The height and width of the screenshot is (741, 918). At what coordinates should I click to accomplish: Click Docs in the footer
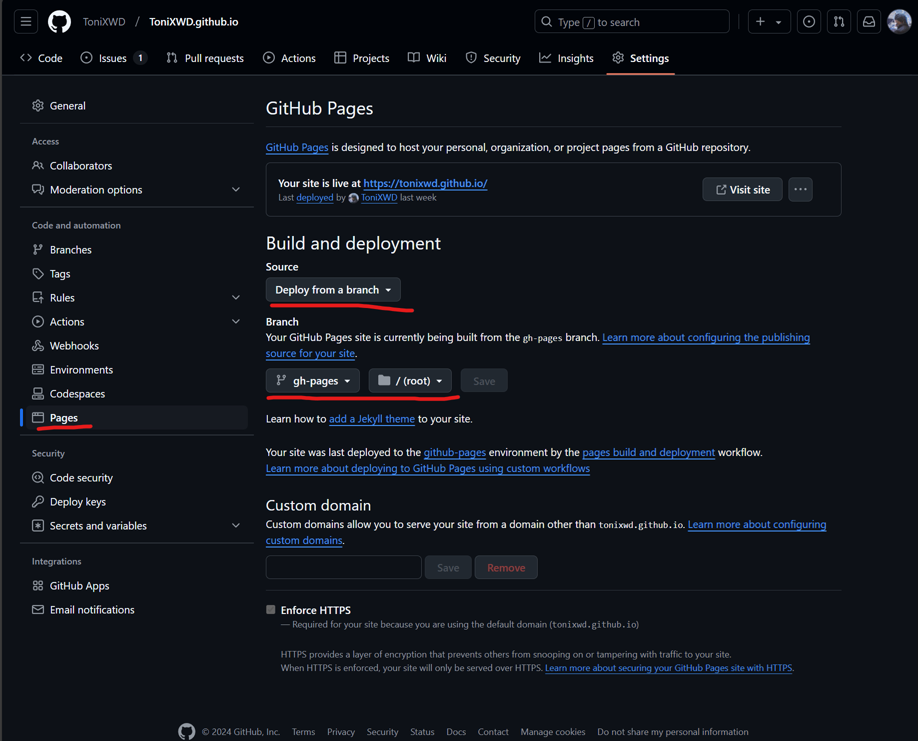(456, 732)
